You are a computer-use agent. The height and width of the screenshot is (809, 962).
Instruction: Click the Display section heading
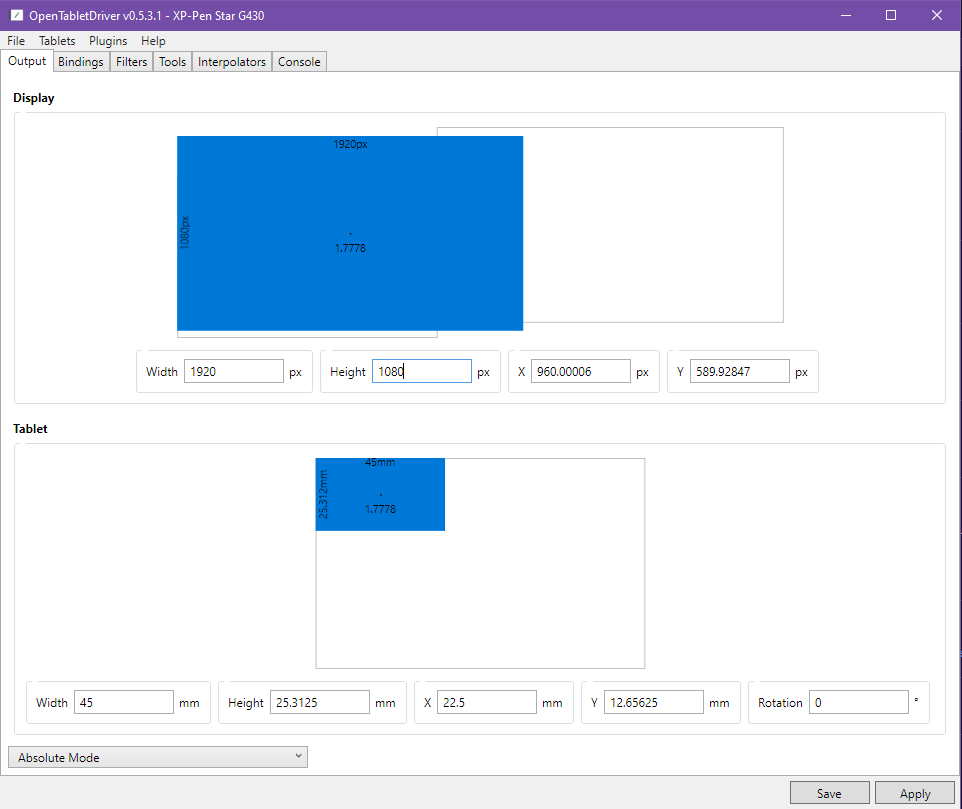click(x=34, y=98)
